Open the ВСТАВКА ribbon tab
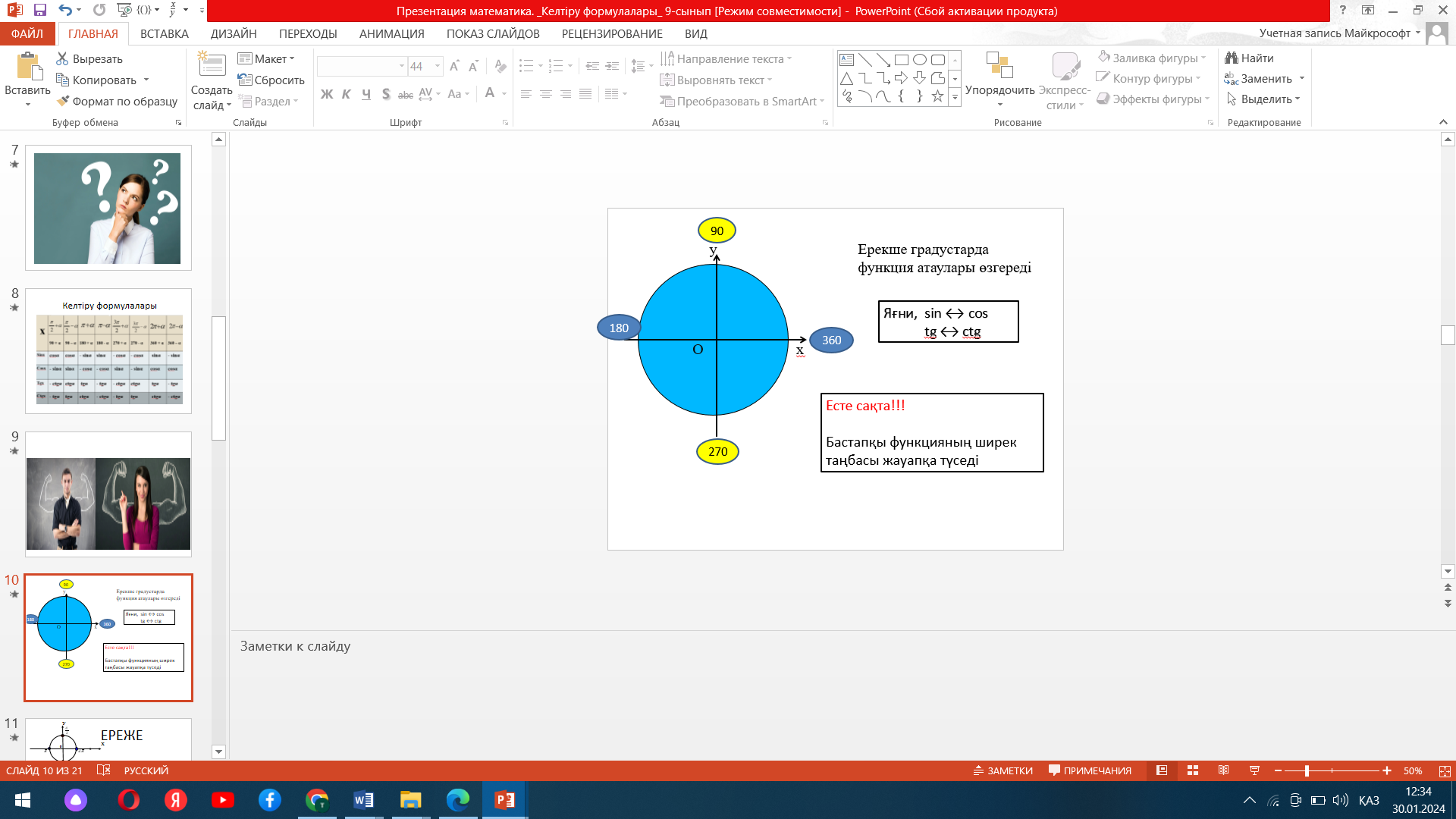The width and height of the screenshot is (1456, 819). (164, 34)
